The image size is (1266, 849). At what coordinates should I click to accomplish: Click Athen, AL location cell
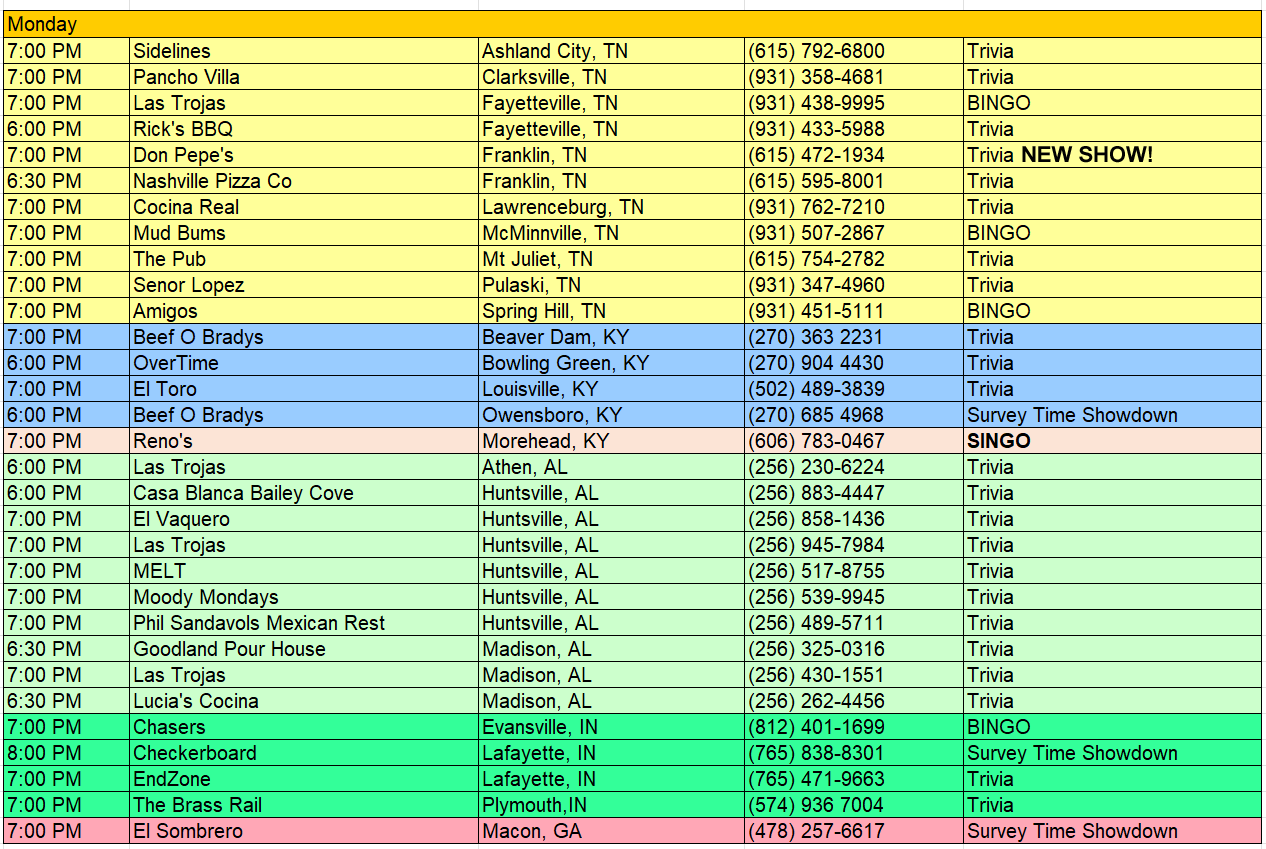[x=611, y=467]
